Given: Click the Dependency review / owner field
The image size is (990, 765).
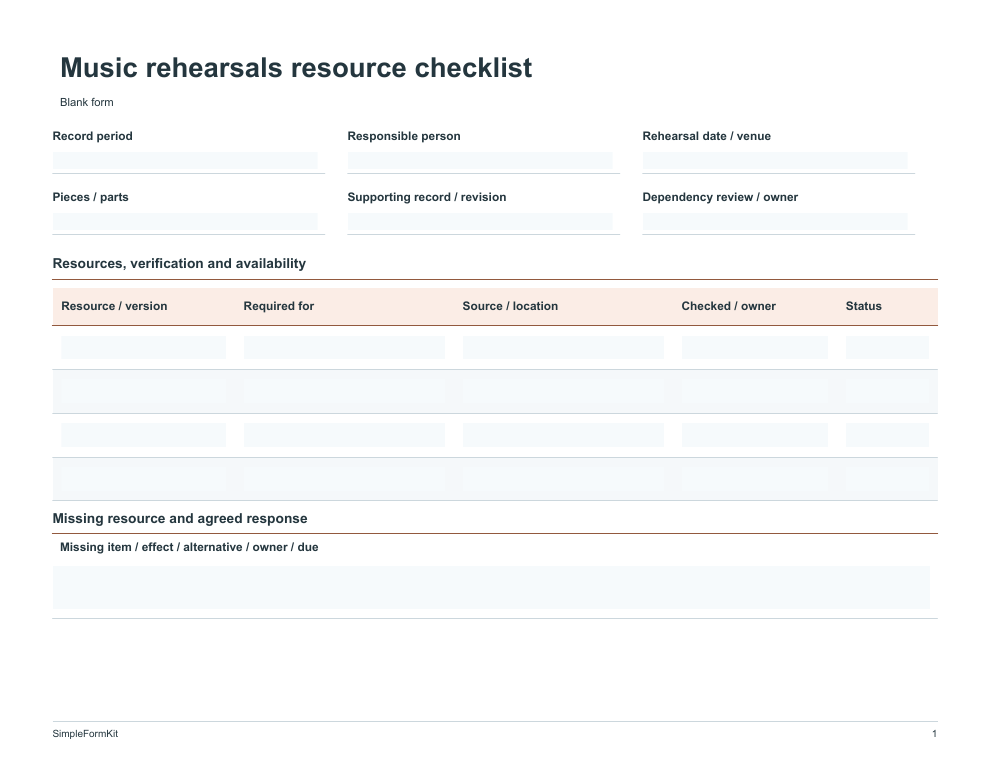Looking at the screenshot, I should click(775, 222).
